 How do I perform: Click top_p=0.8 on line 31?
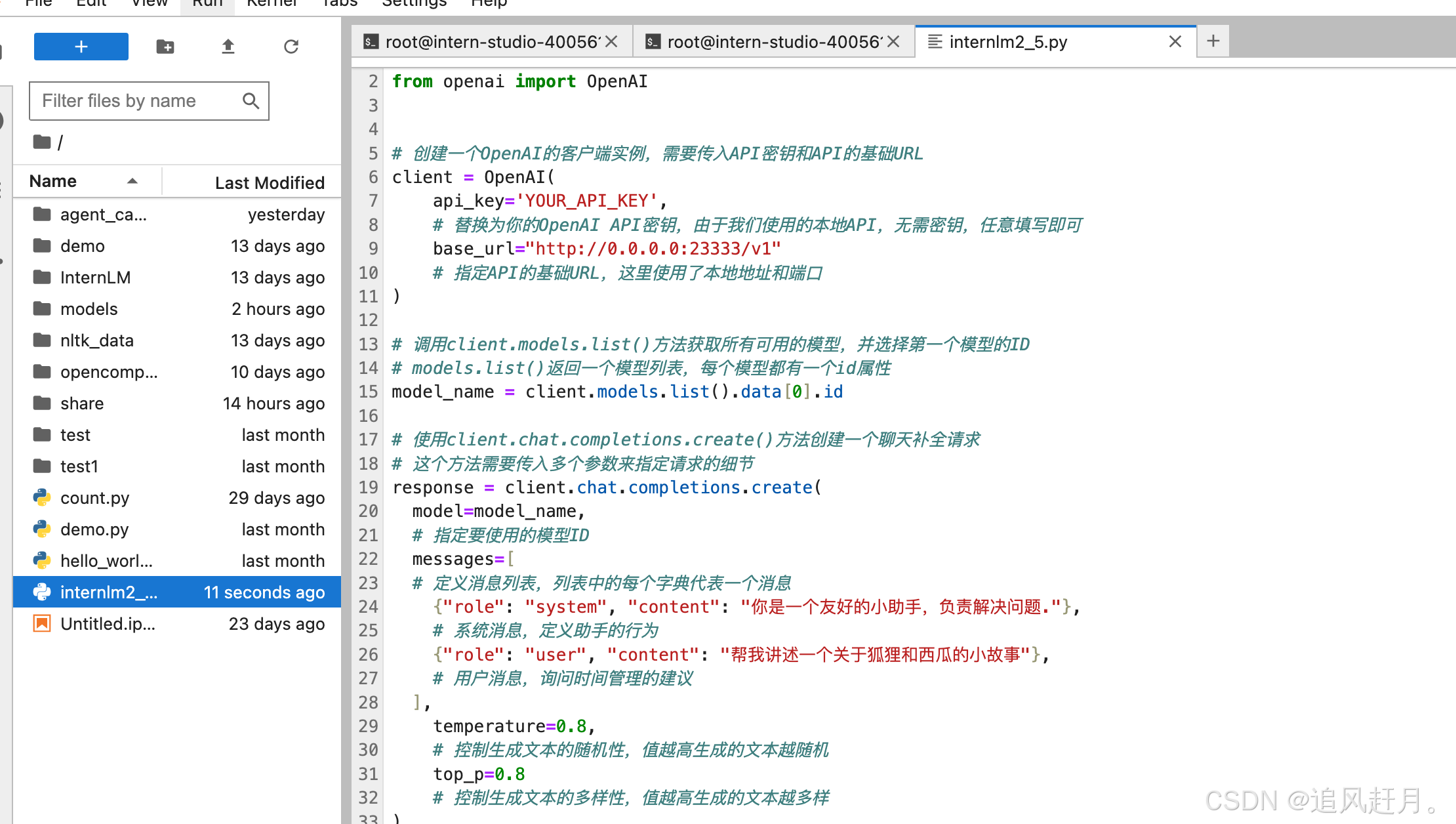(479, 774)
